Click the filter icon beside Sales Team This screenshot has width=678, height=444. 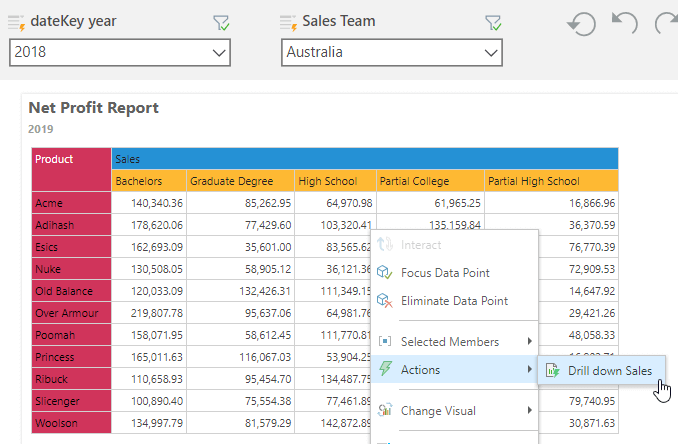[x=493, y=23]
